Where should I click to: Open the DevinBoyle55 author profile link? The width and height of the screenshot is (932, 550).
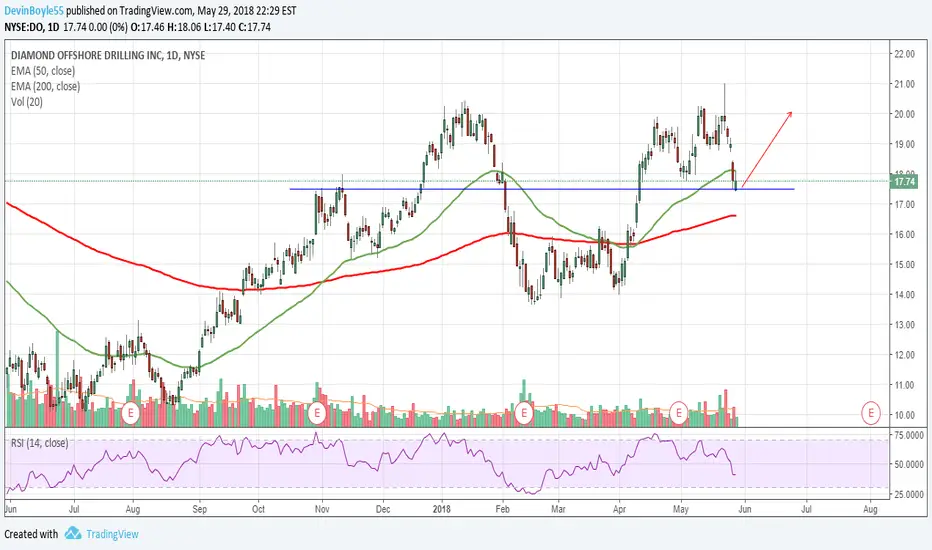click(34, 11)
